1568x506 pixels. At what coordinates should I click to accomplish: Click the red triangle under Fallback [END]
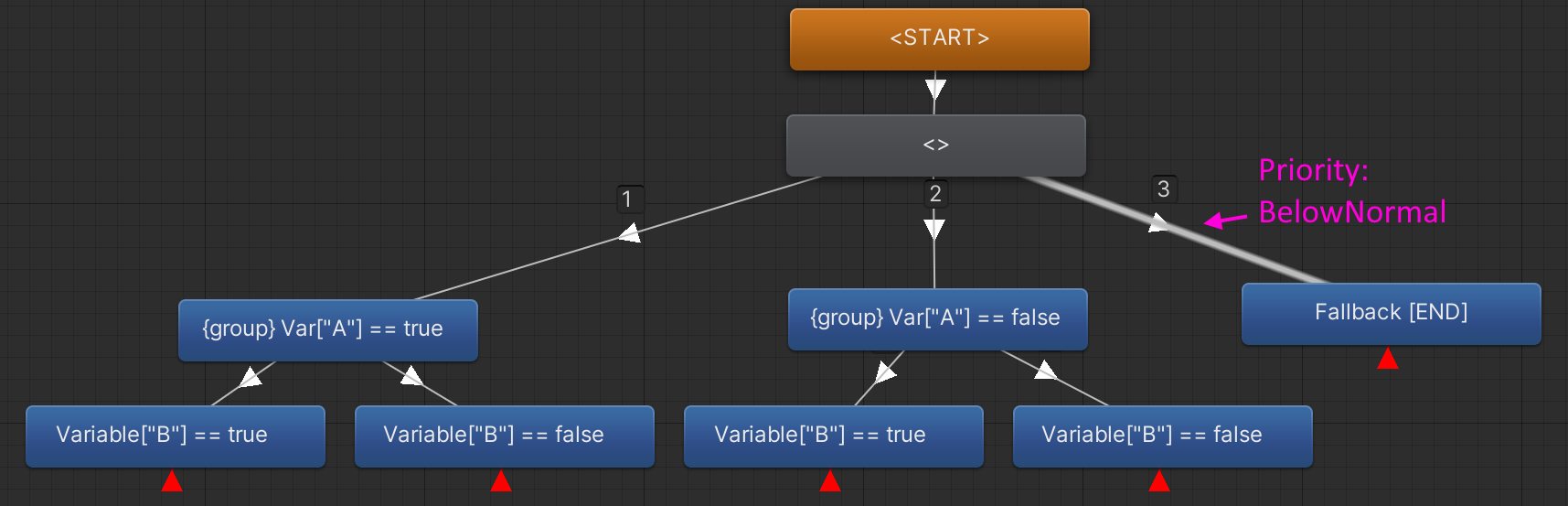1388,358
